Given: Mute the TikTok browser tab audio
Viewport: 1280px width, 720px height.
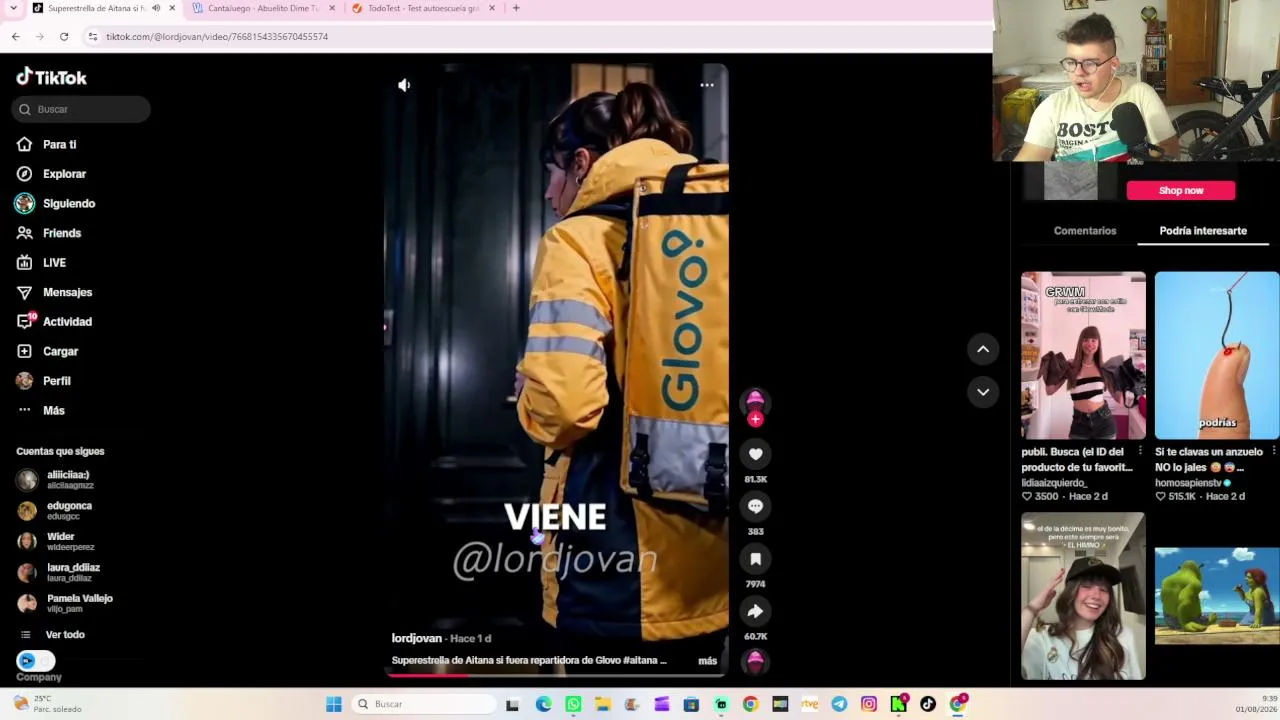Looking at the screenshot, I should pyautogui.click(x=156, y=8).
